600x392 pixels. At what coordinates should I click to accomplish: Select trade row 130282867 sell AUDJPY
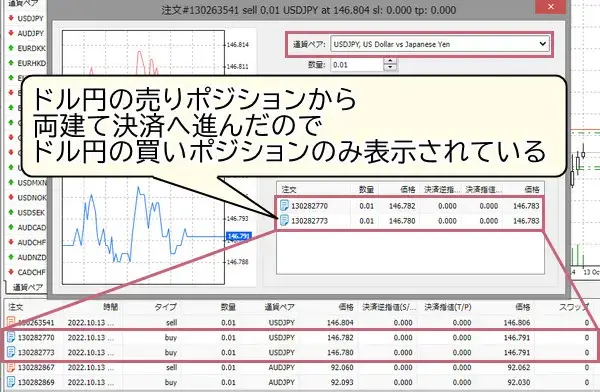coord(300,368)
